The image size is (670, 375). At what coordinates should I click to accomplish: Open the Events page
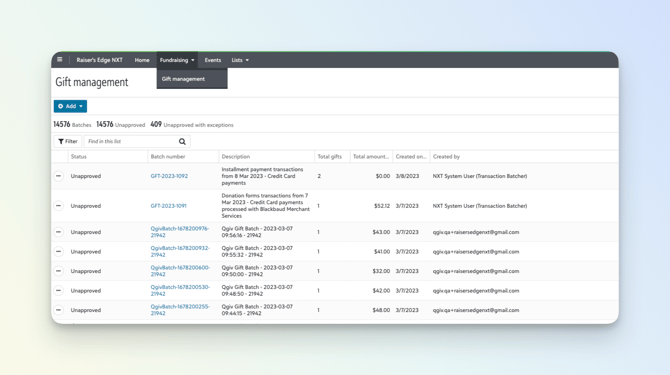(x=213, y=60)
